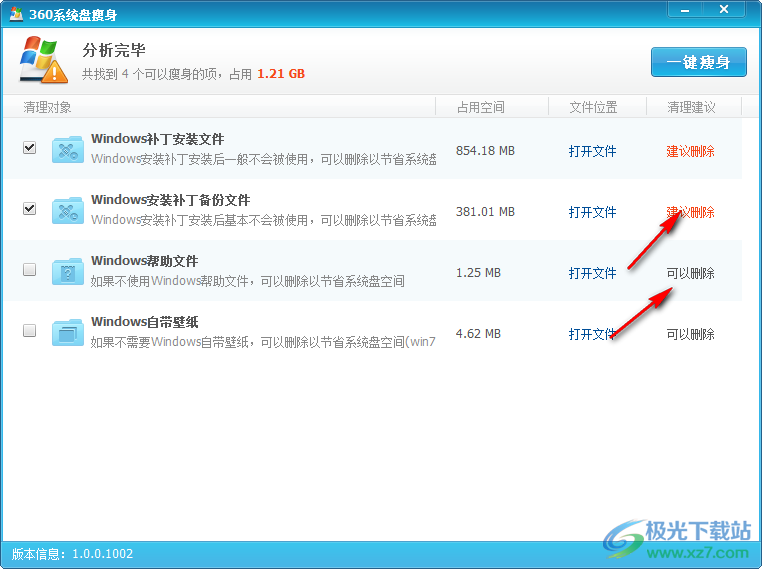The height and width of the screenshot is (569, 762).
Task: Click the 清理对象 column header
Action: tap(47, 107)
